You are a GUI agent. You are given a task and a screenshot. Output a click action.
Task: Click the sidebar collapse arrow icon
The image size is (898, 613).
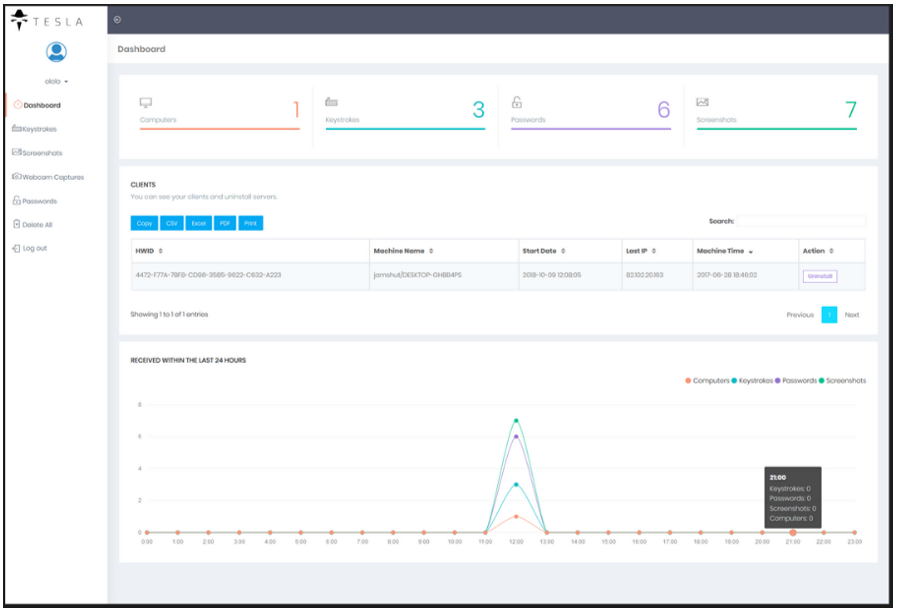coord(118,19)
